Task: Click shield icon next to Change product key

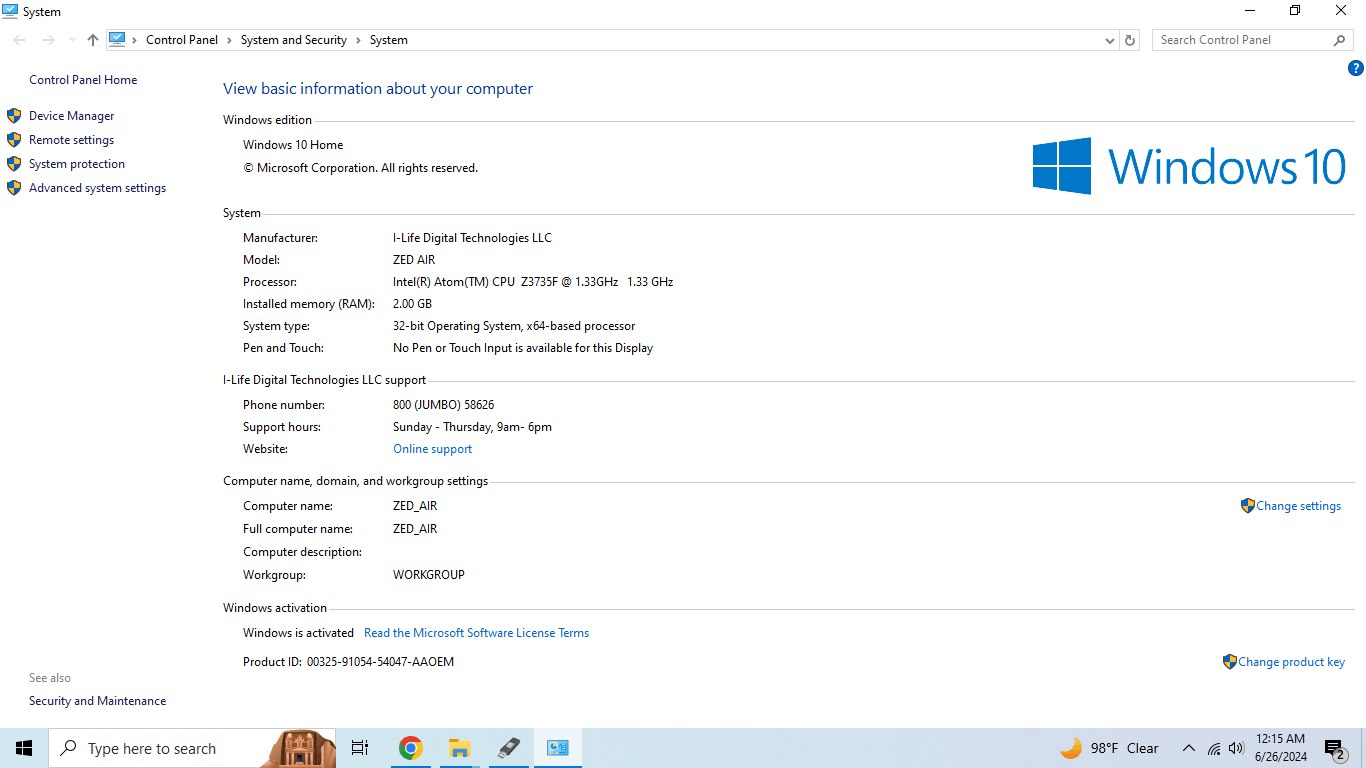Action: 1230,662
